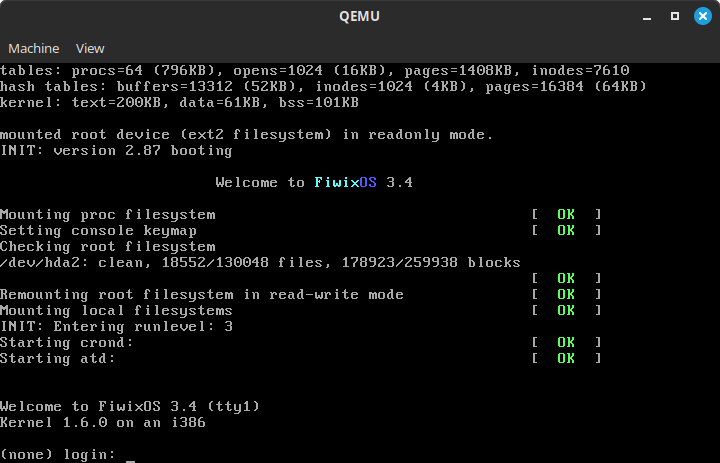Click the QEMU window title
Image resolution: width=720 pixels, height=463 pixels.
pyautogui.click(x=359, y=17)
